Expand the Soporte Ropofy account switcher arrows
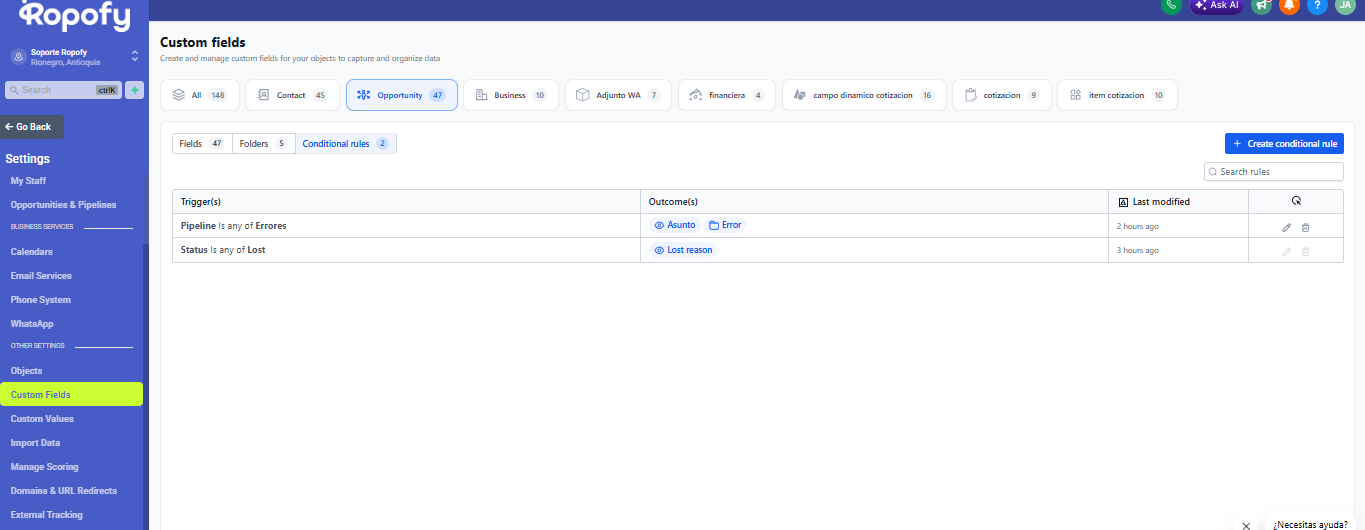This screenshot has width=1365, height=530. click(x=135, y=56)
